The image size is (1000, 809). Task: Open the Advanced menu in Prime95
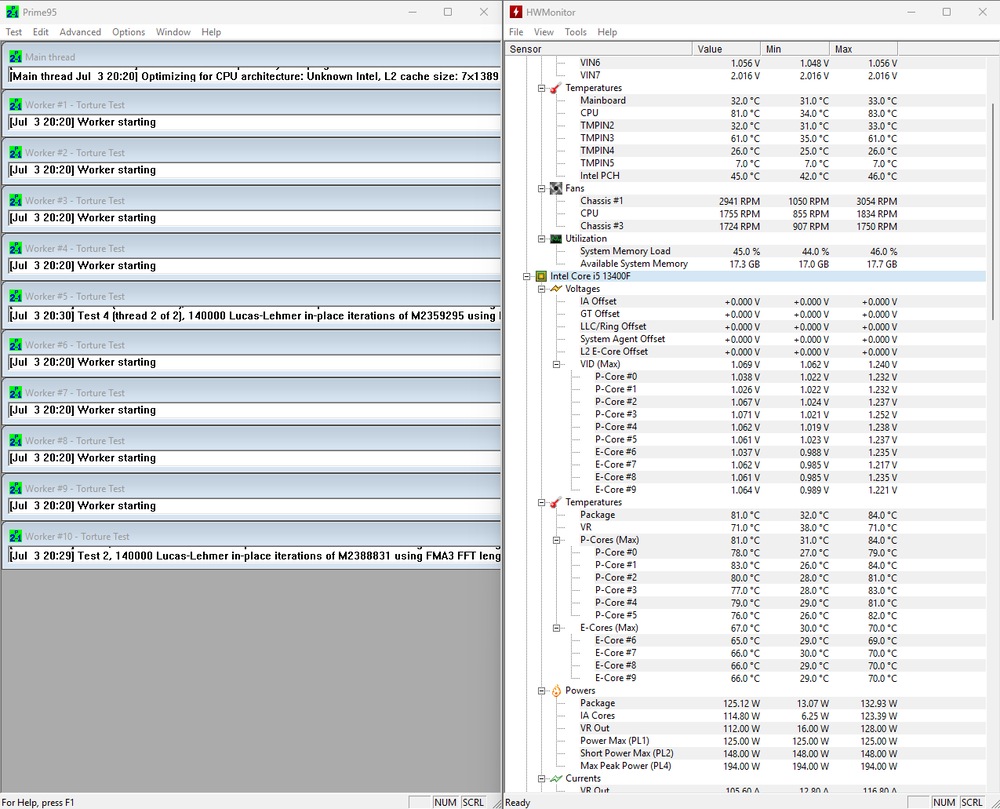pos(80,32)
